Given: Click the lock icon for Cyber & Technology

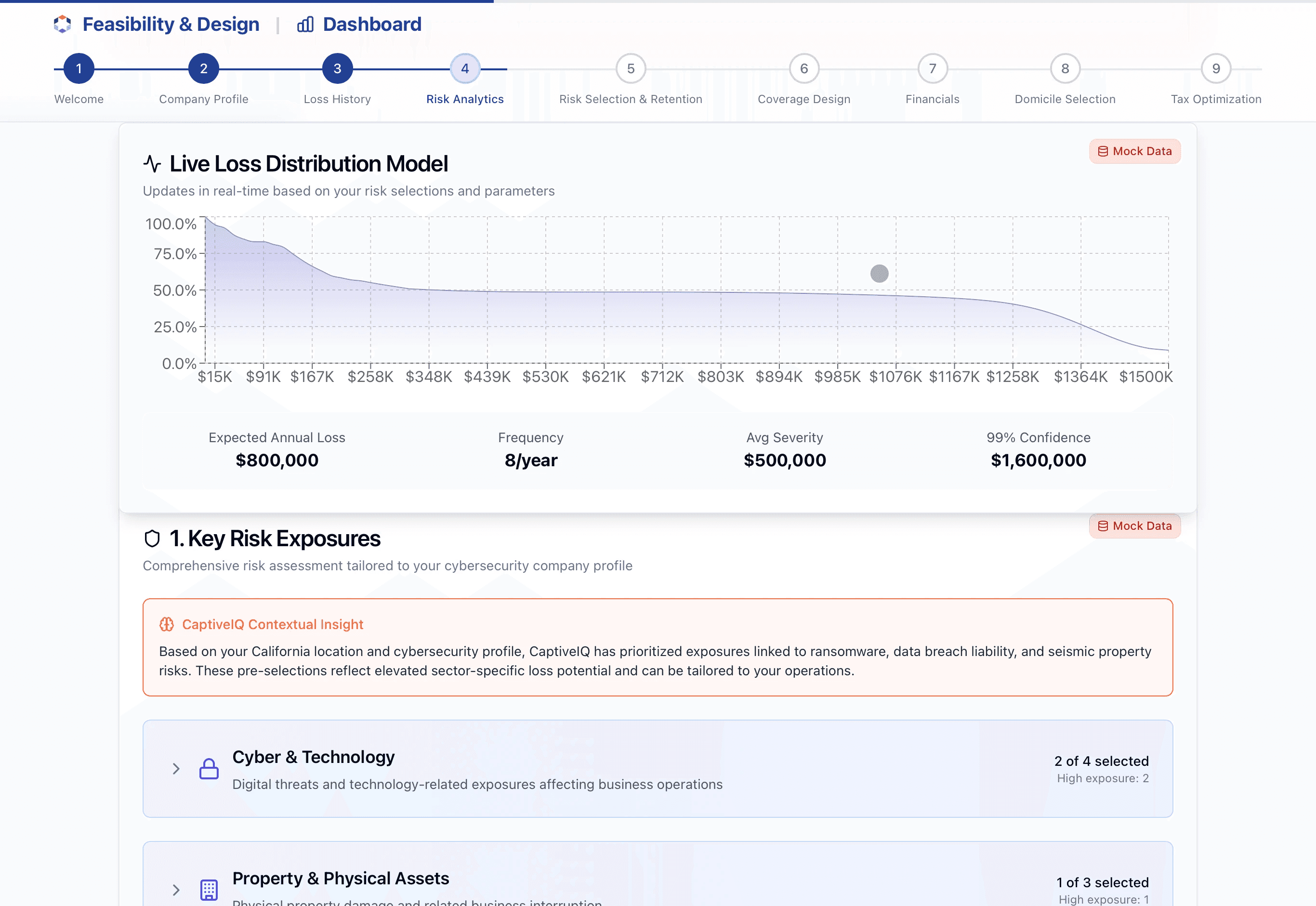Looking at the screenshot, I should 209,769.
